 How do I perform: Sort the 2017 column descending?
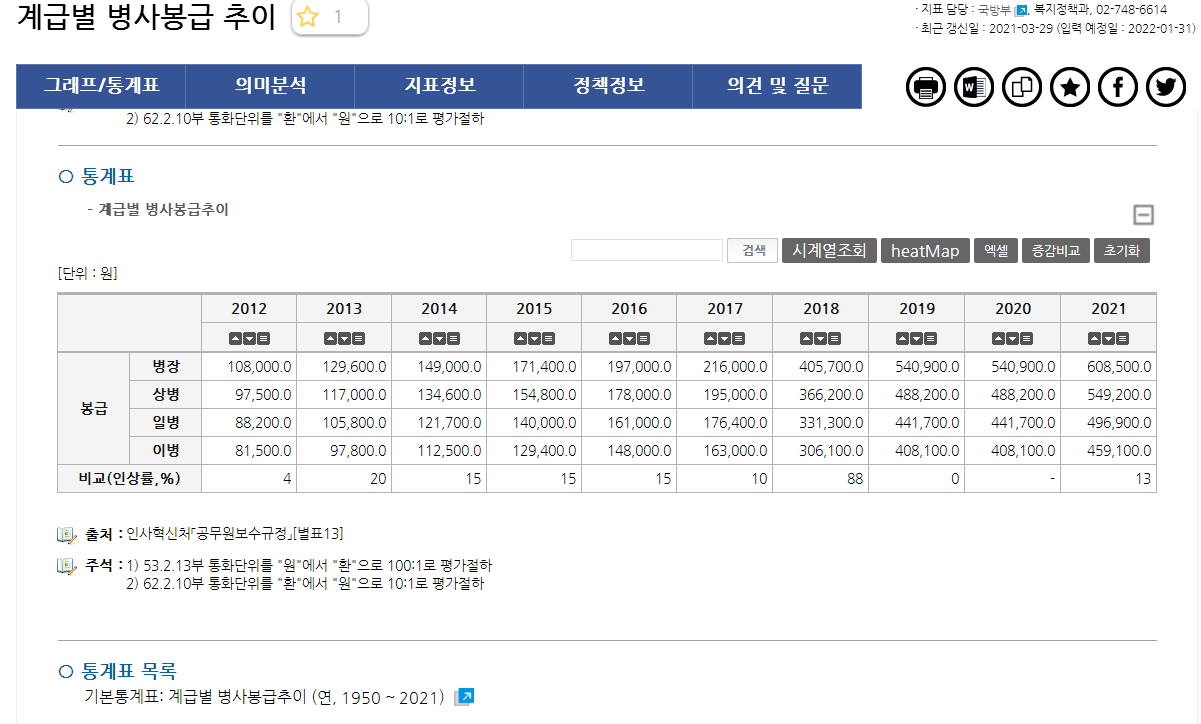tap(725, 339)
